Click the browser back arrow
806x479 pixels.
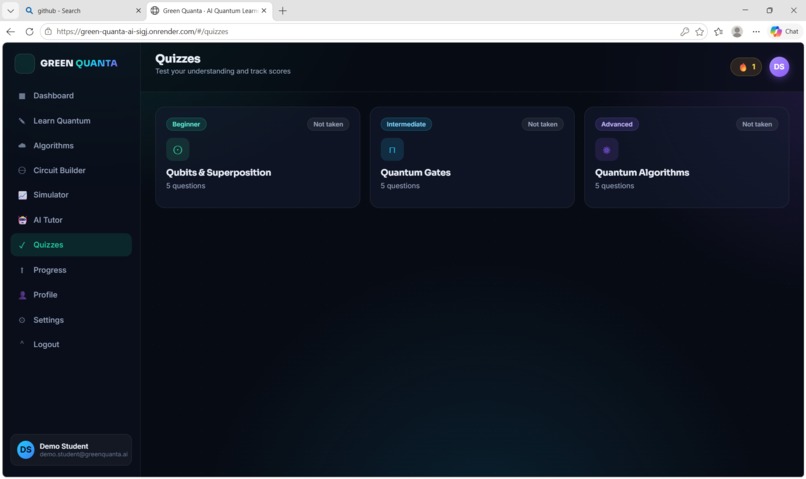pos(10,31)
